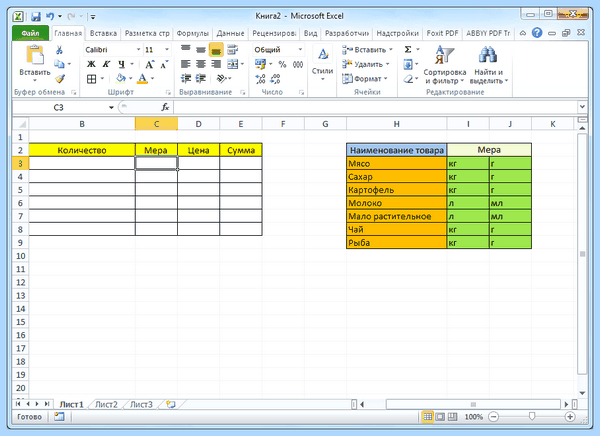Toggle Wrap Text button
600x436 pixels.
click(232, 49)
